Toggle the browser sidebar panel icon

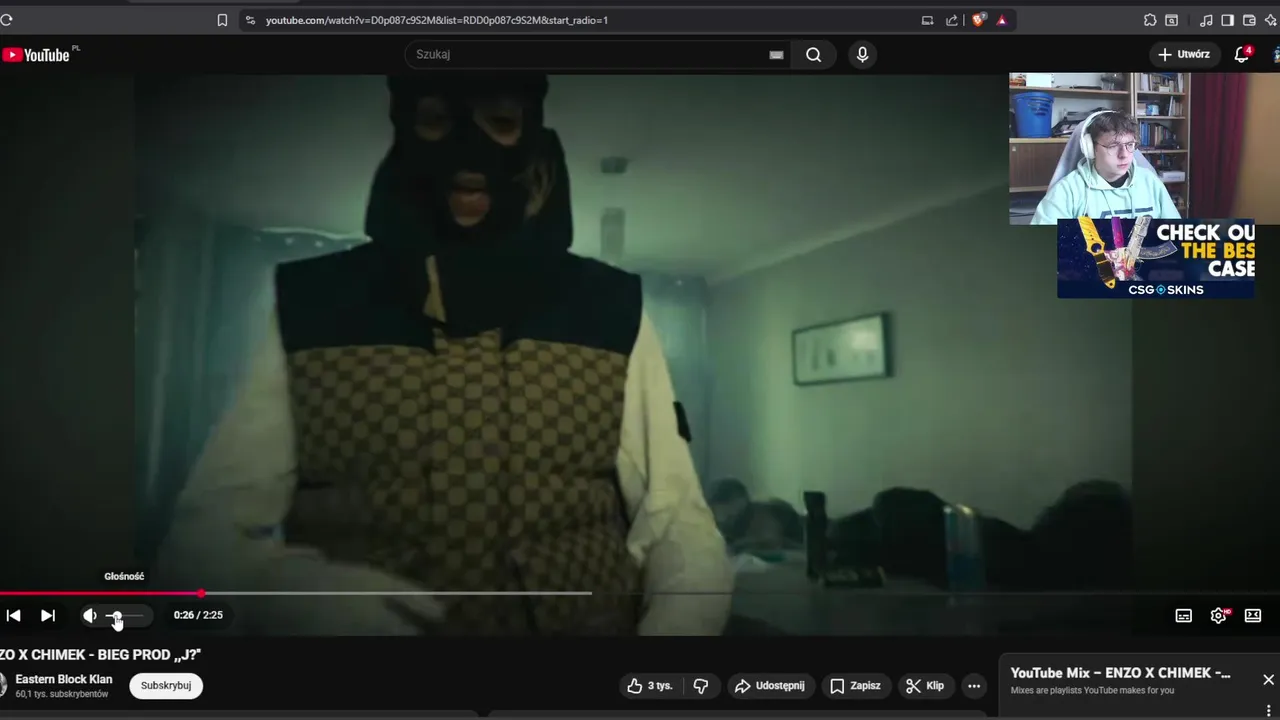click(x=1227, y=20)
